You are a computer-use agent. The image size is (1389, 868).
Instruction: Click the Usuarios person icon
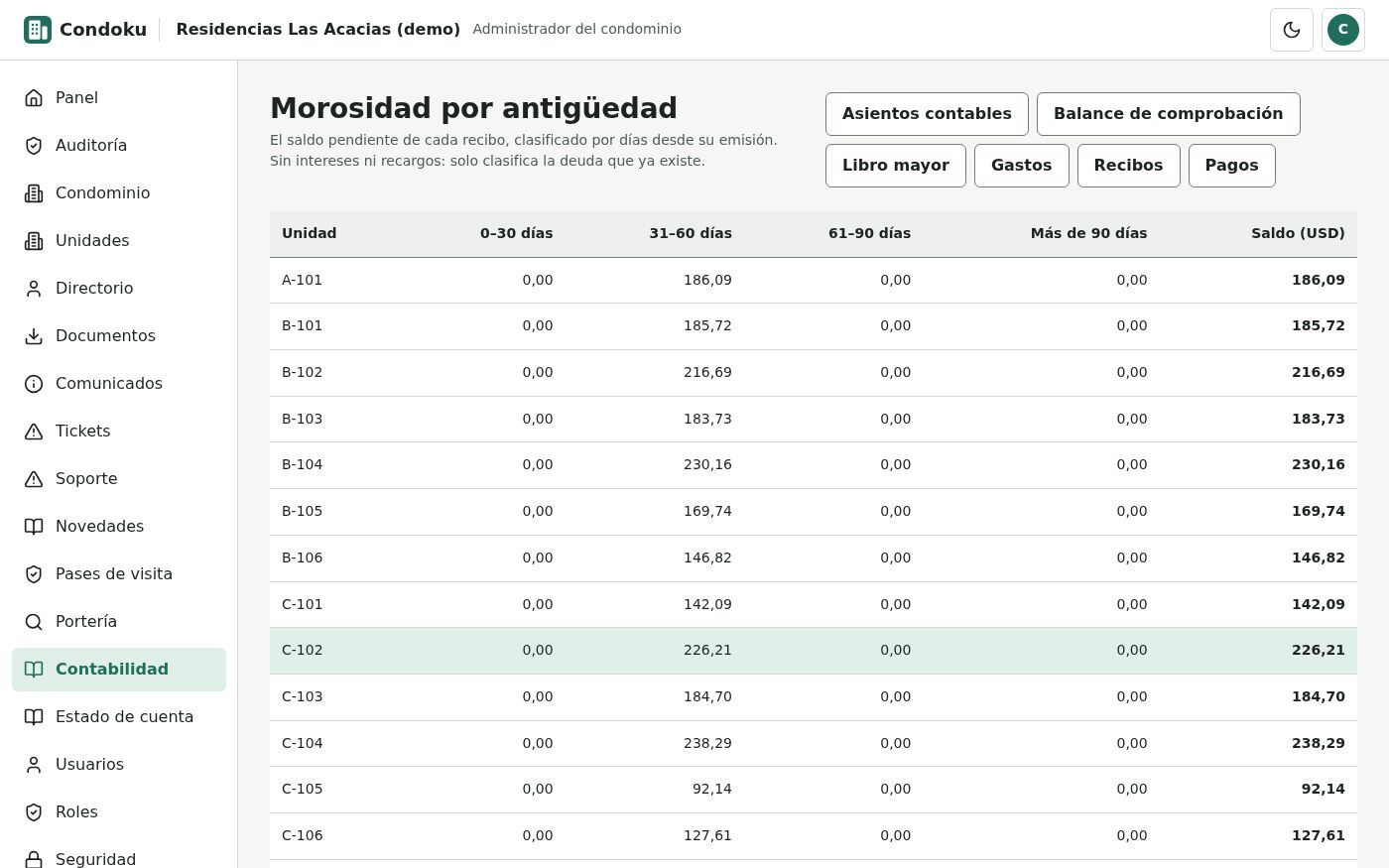point(34,764)
